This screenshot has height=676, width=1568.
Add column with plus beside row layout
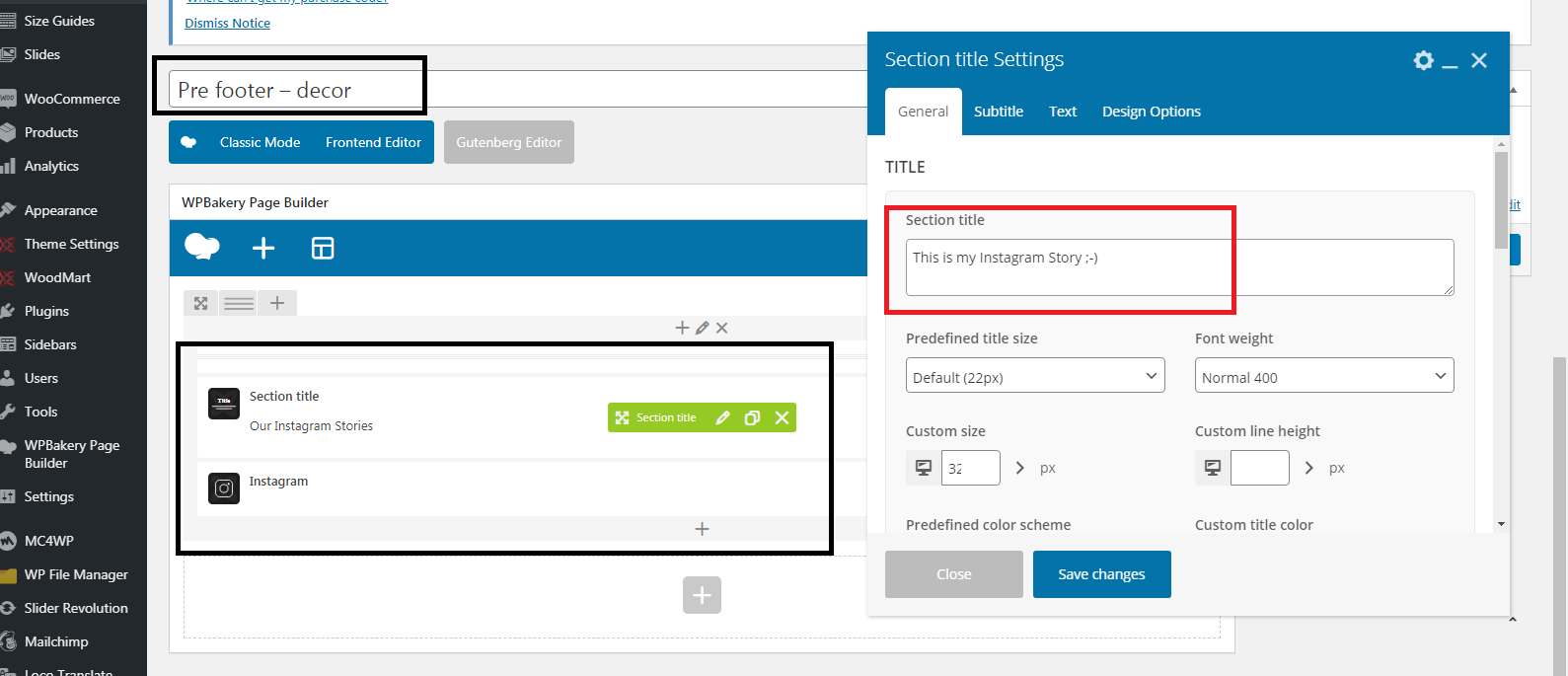(x=277, y=303)
